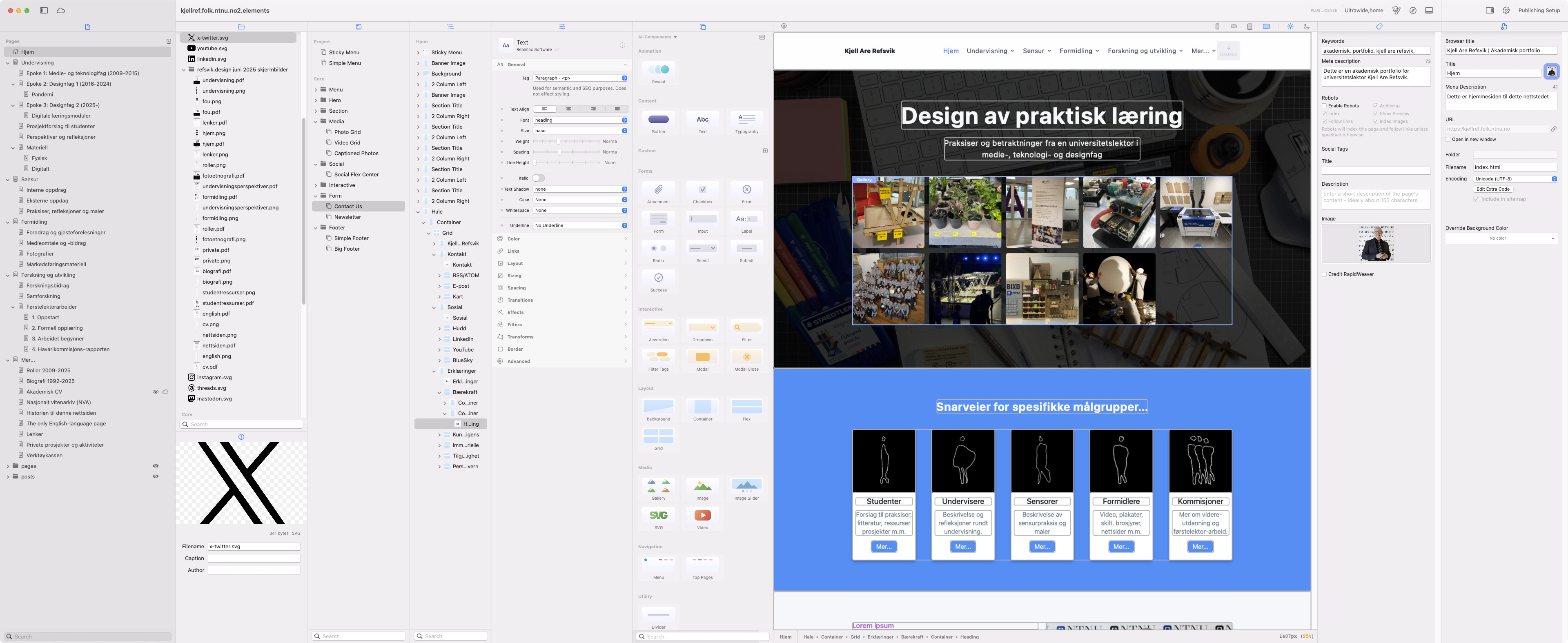Toggle the right sidebar panel icon

pyautogui.click(x=1490, y=10)
